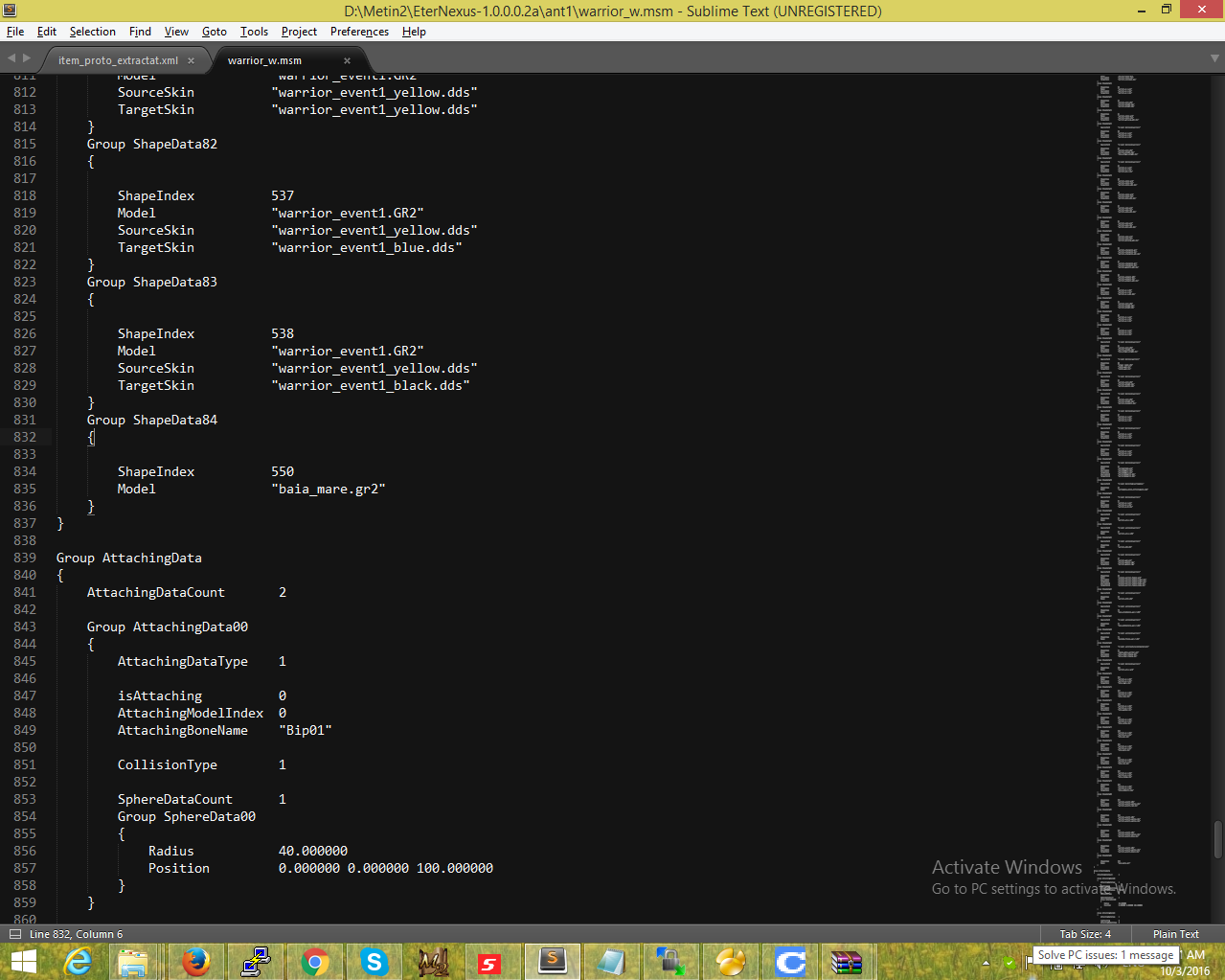Go to the previous tab with left arrow
Viewport: 1225px width, 980px height.
coord(11,59)
